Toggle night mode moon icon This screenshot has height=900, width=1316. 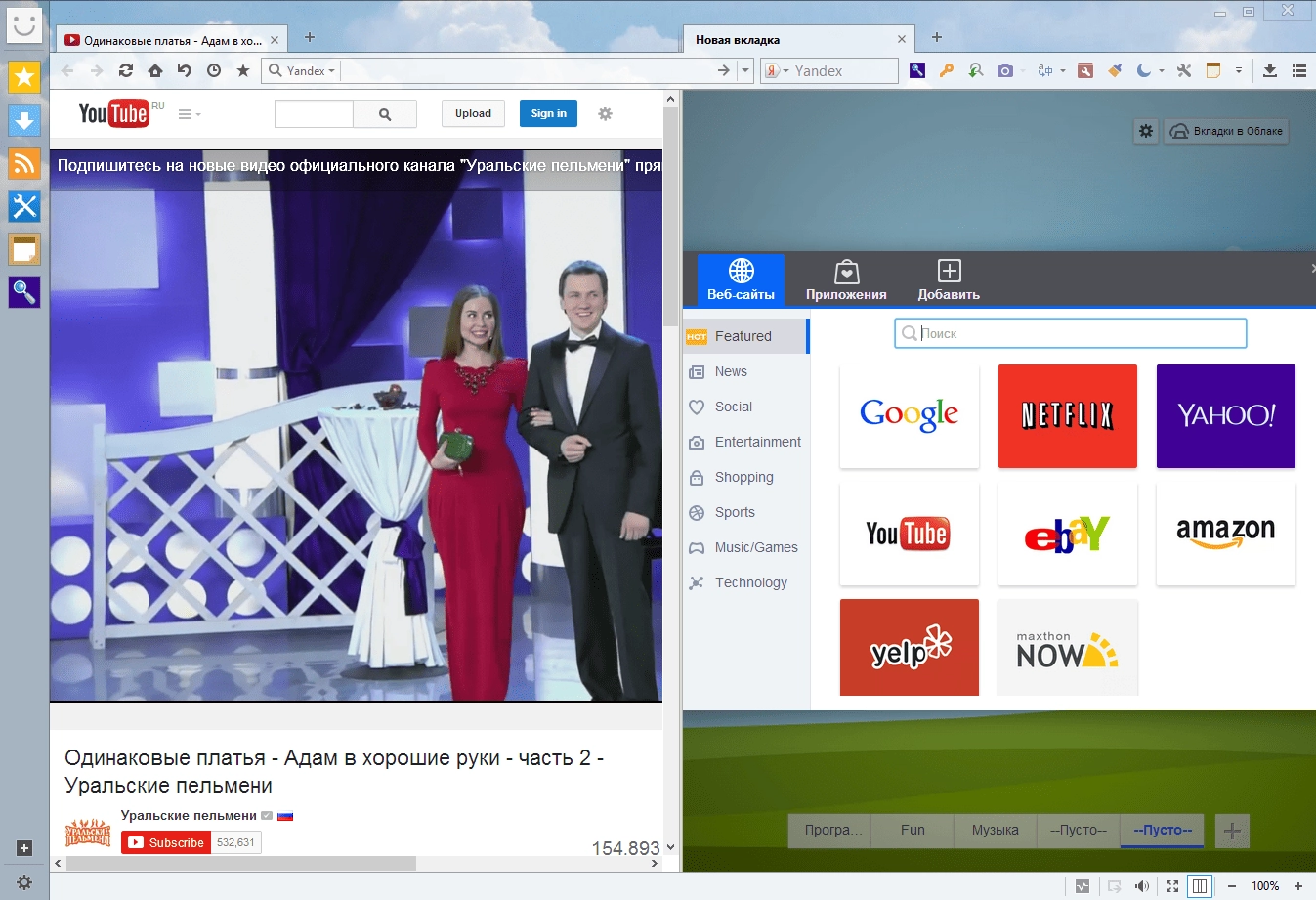tap(1144, 70)
